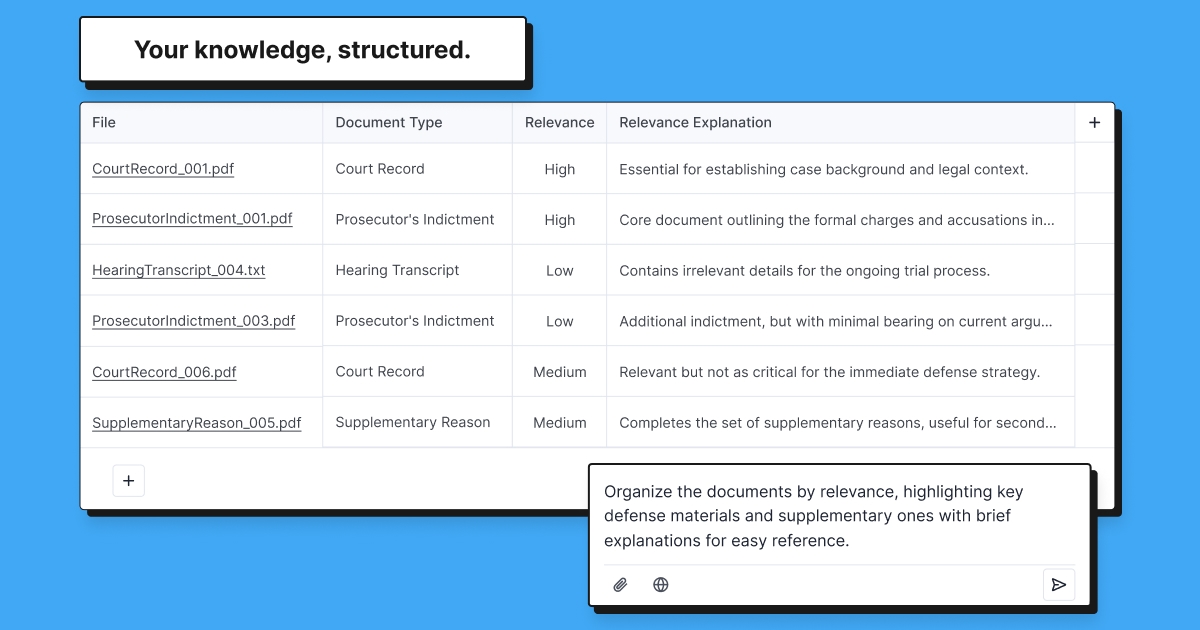This screenshot has height=630, width=1200.
Task: Select the Document Type column header
Action: pyautogui.click(x=418, y=123)
